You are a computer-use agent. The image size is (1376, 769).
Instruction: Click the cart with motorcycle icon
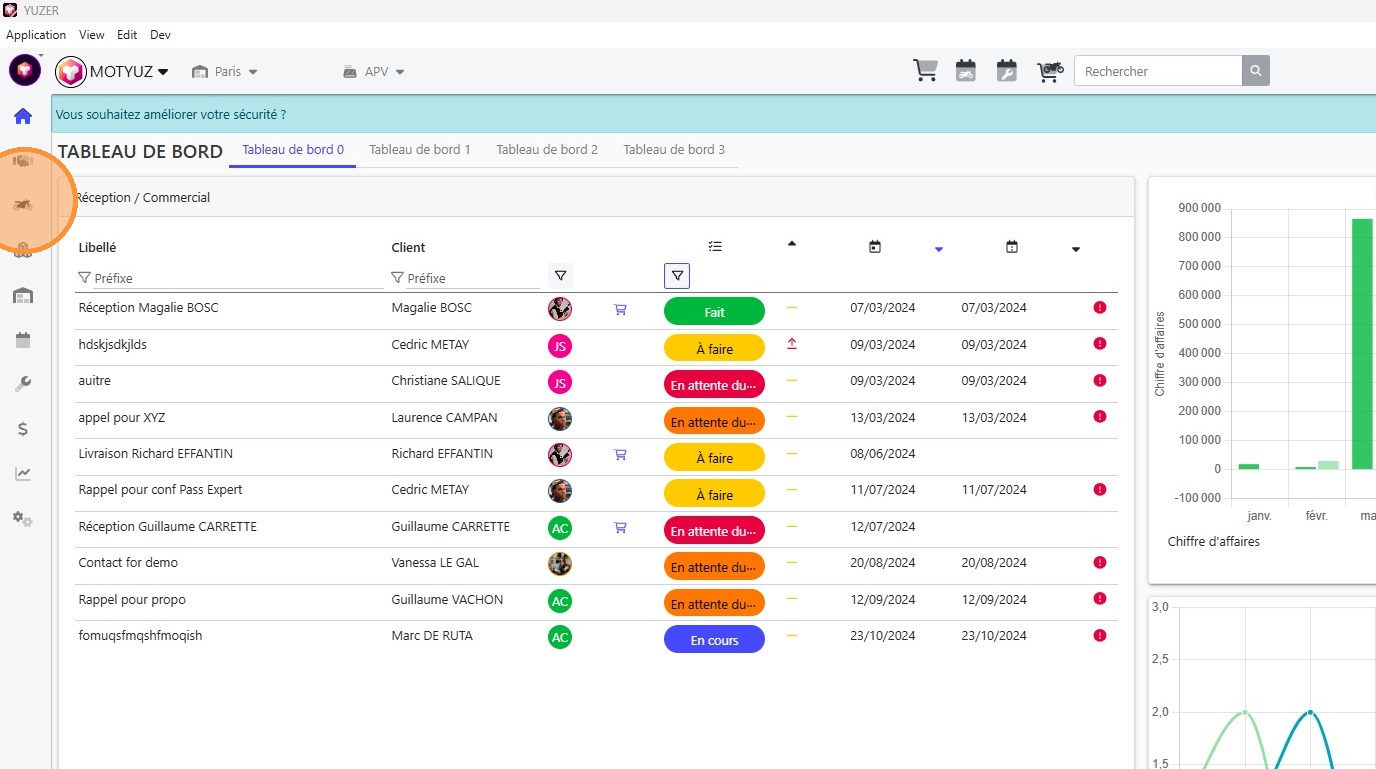coord(1049,71)
